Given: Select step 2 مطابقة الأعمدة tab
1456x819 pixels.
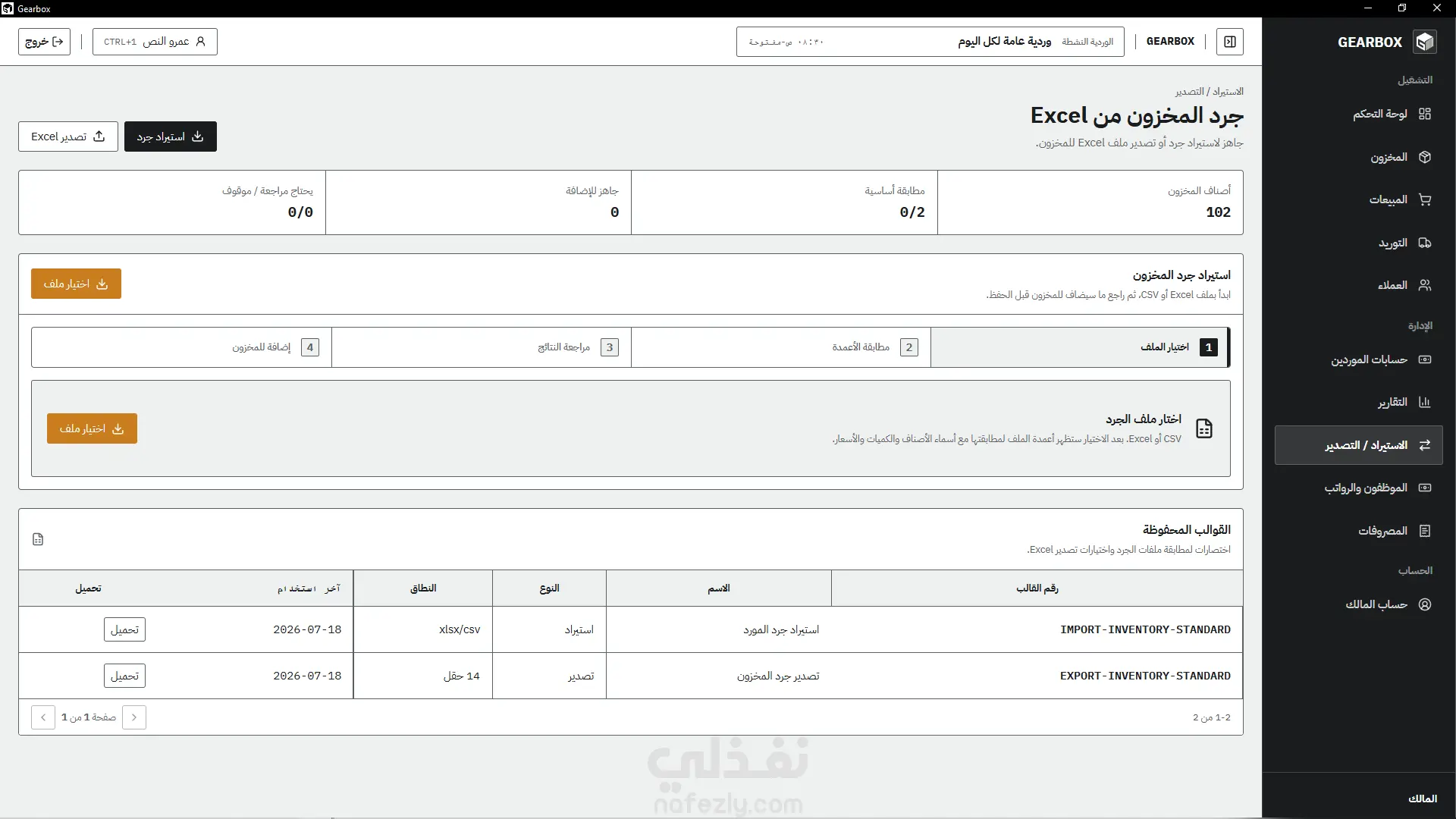Looking at the screenshot, I should [781, 347].
